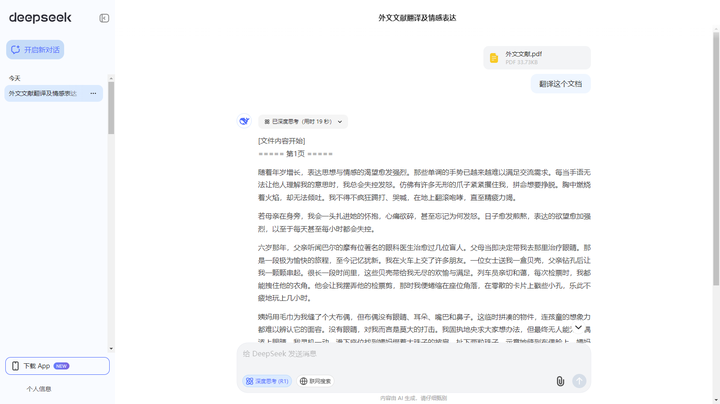
Task: Click the scroll-to-bottom arrow above the input box
Action: point(579,327)
